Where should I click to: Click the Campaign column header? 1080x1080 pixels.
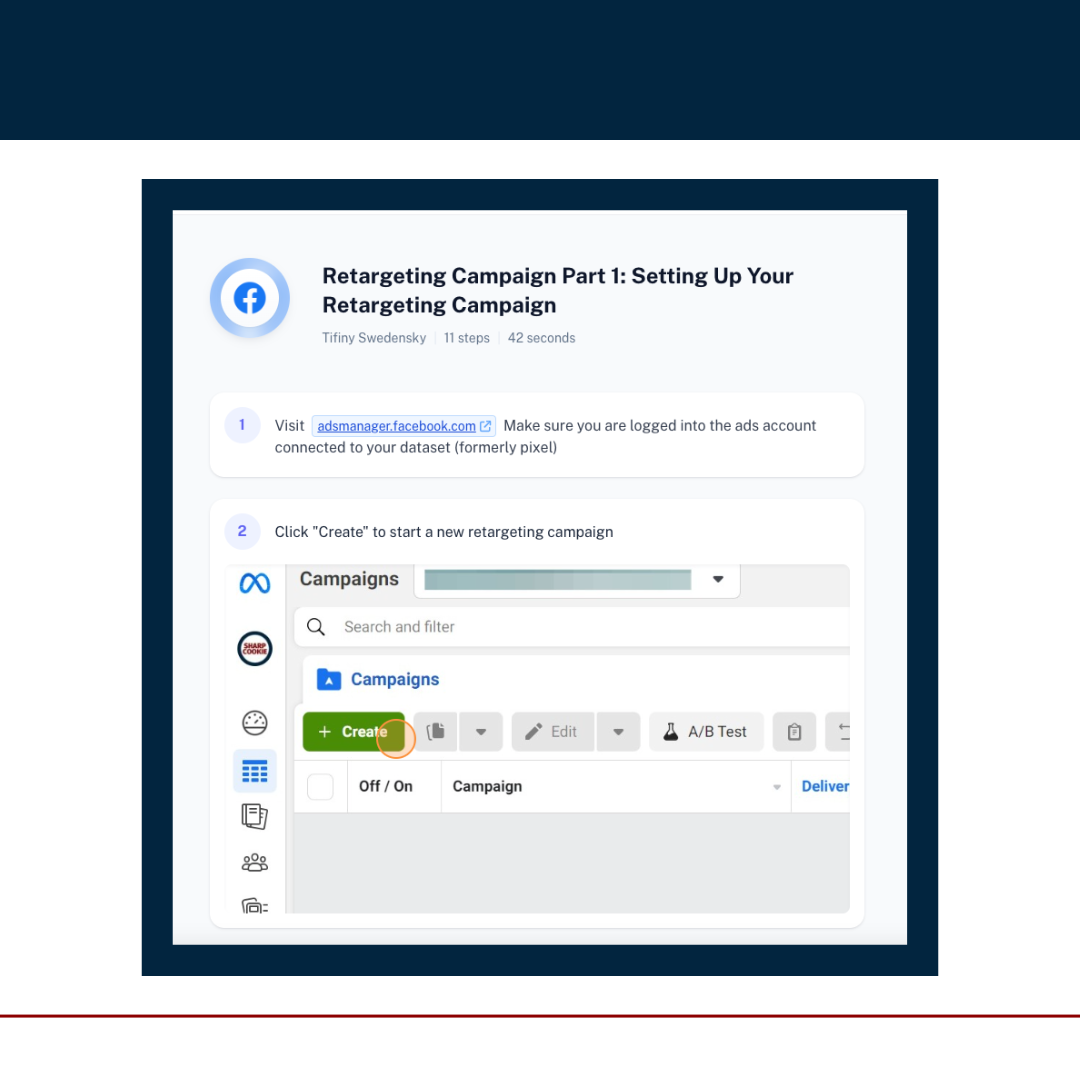tap(487, 787)
